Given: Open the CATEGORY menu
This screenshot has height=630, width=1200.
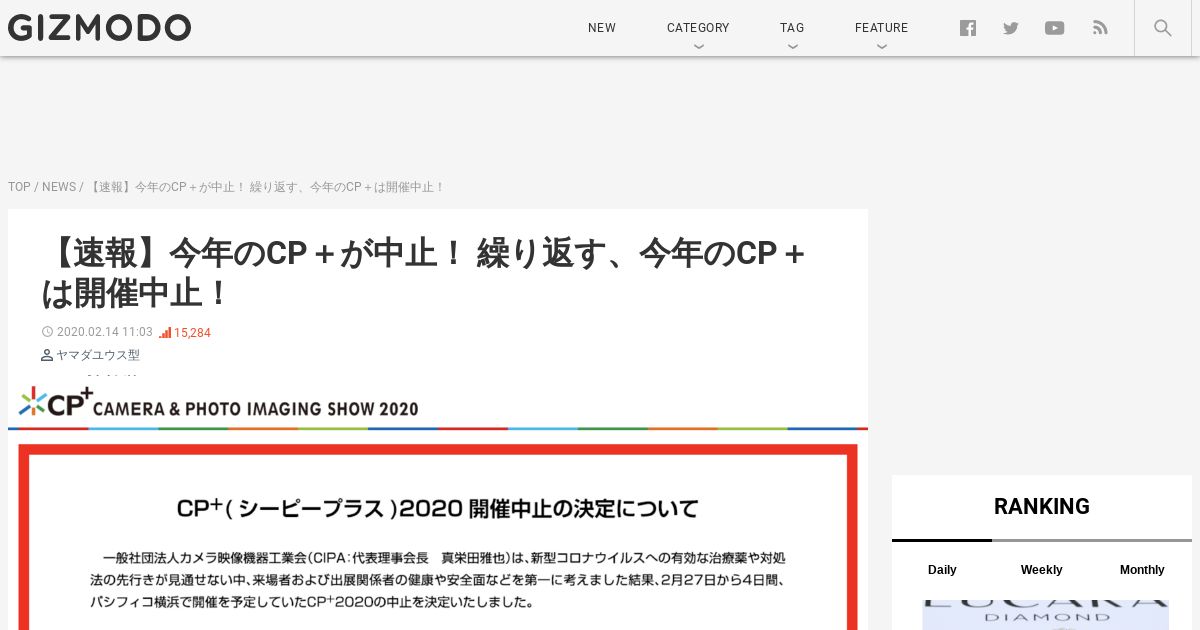Looking at the screenshot, I should point(698,28).
